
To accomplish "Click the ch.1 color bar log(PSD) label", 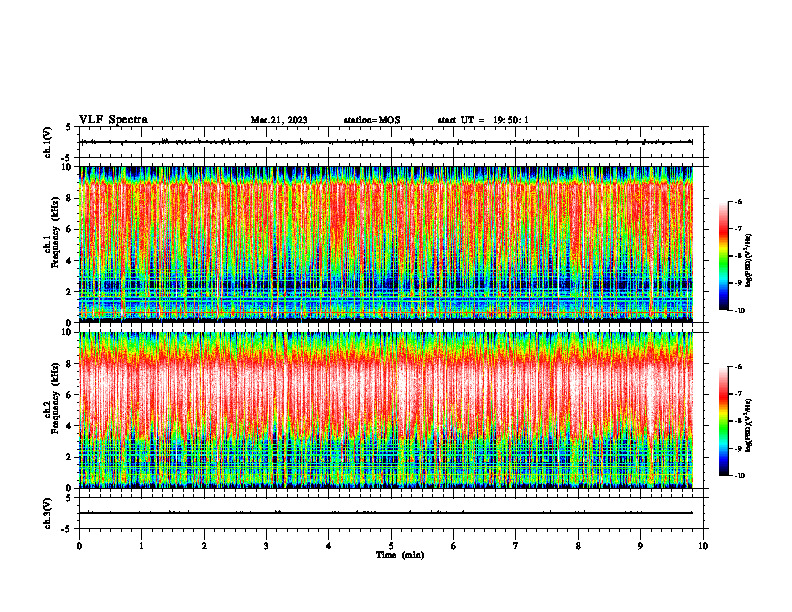I will [749, 261].
